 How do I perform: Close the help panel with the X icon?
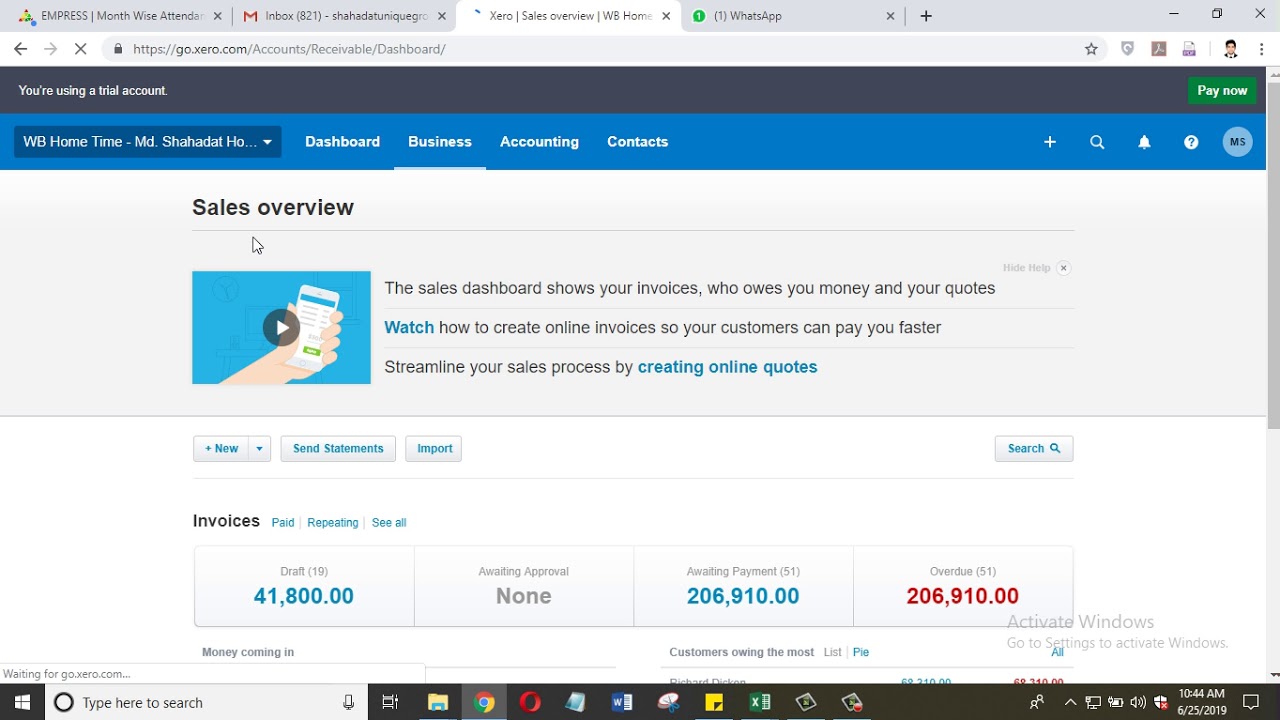click(x=1063, y=268)
